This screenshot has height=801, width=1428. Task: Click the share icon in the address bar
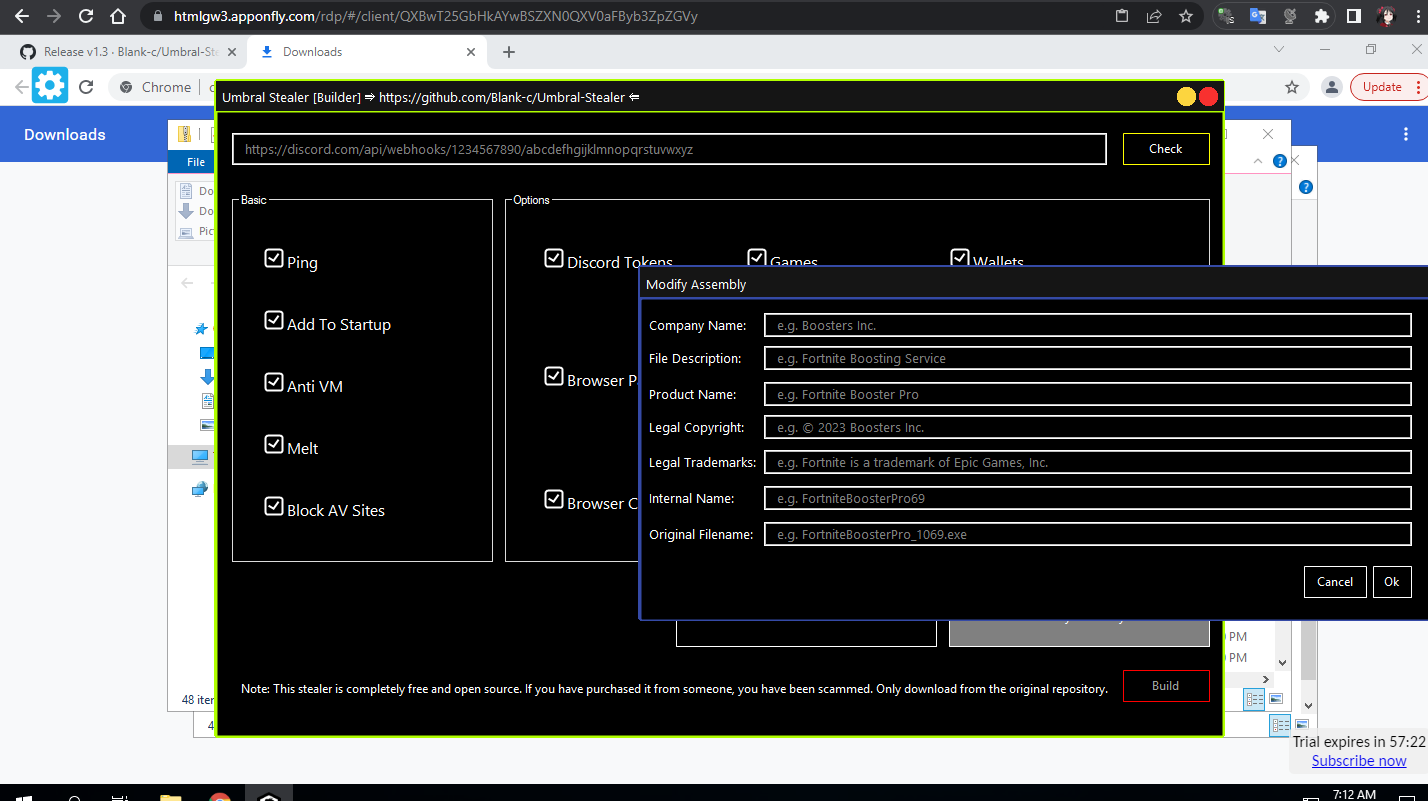(1154, 16)
